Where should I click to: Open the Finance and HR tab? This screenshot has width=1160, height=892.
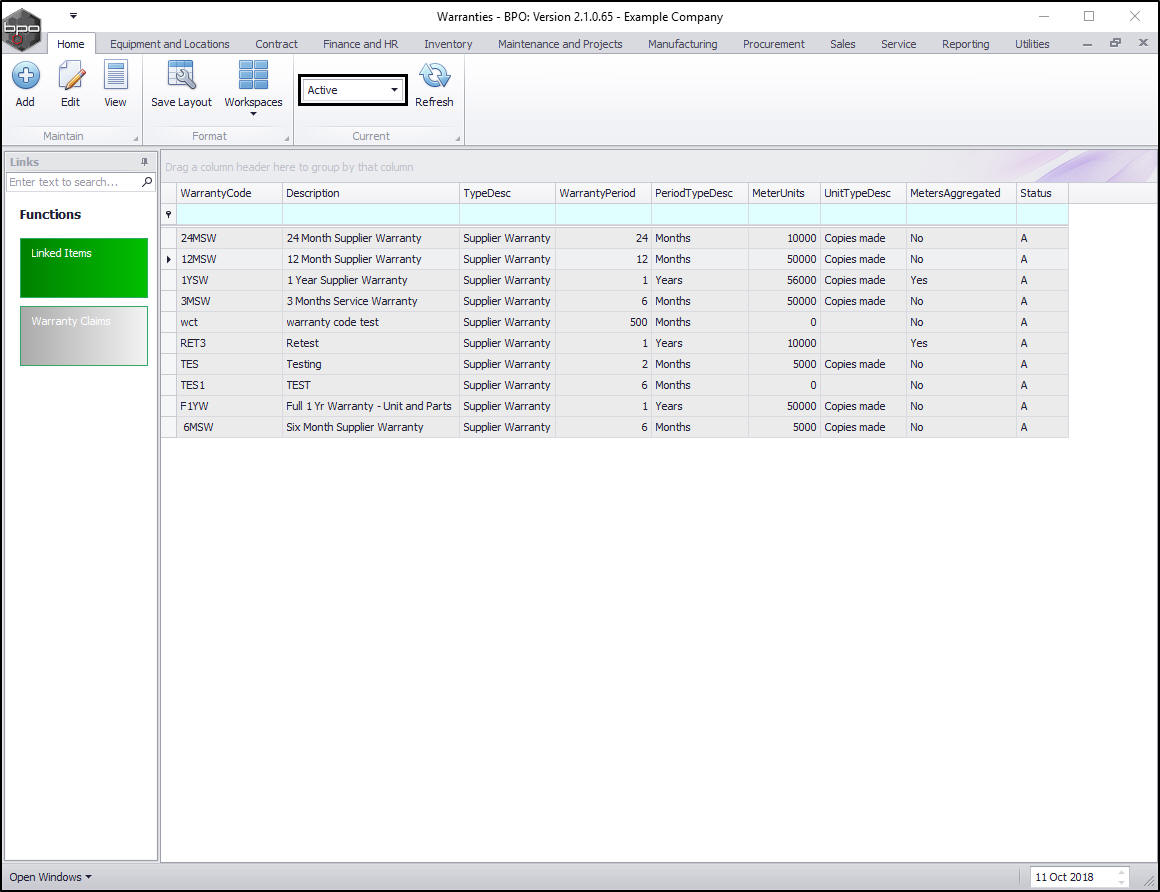pos(360,44)
